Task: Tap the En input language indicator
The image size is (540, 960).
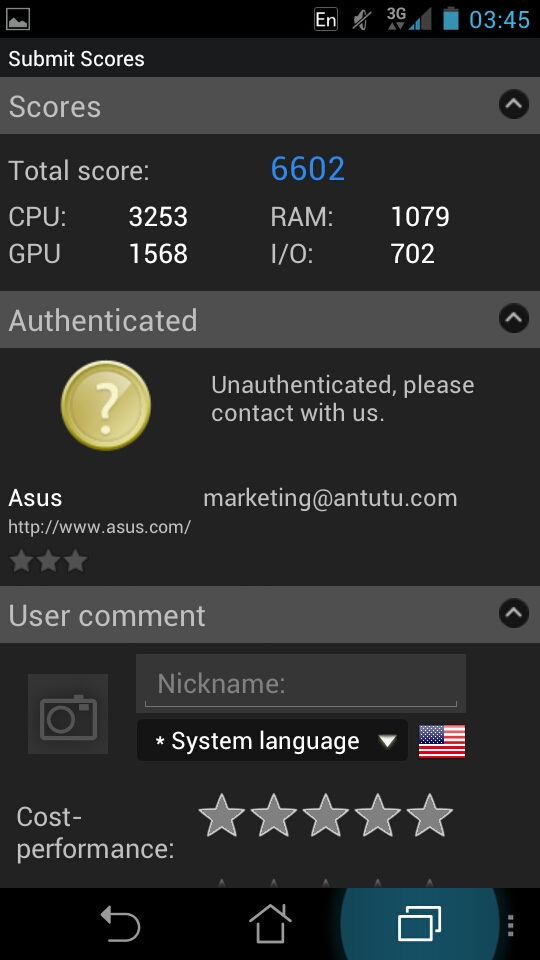Action: [x=326, y=20]
